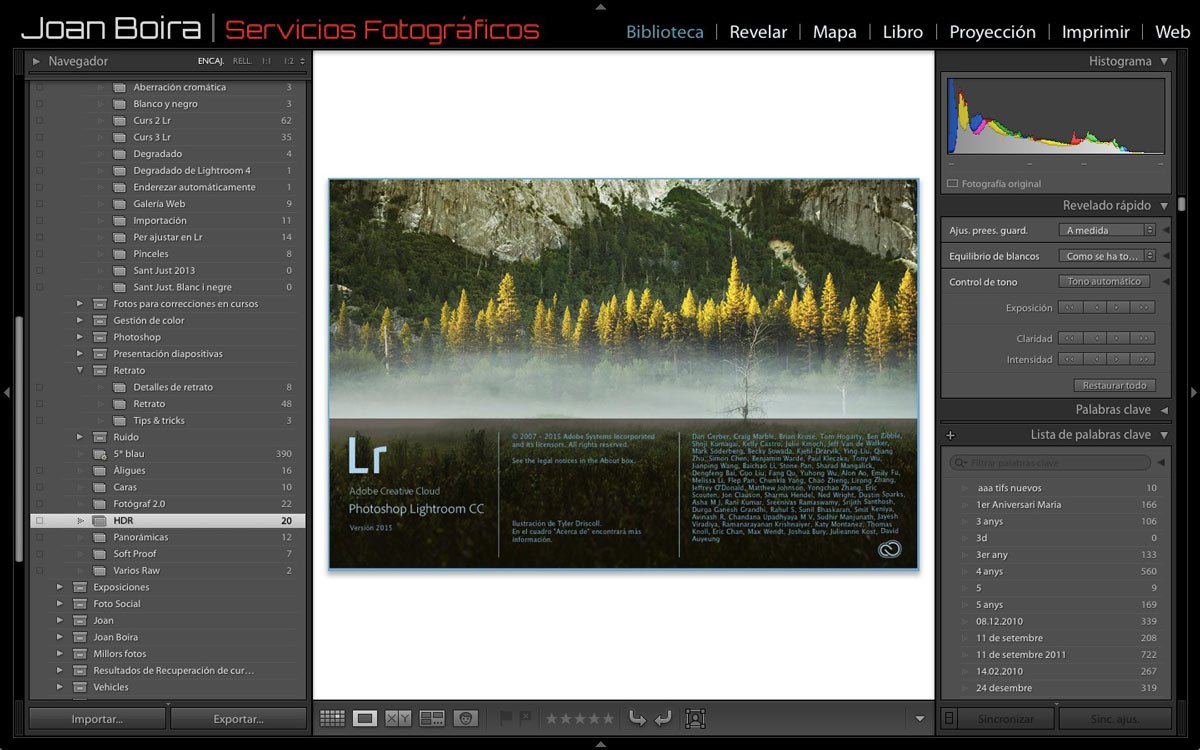This screenshot has width=1200, height=750.
Task: Open the XY Compare view
Action: (x=398, y=718)
